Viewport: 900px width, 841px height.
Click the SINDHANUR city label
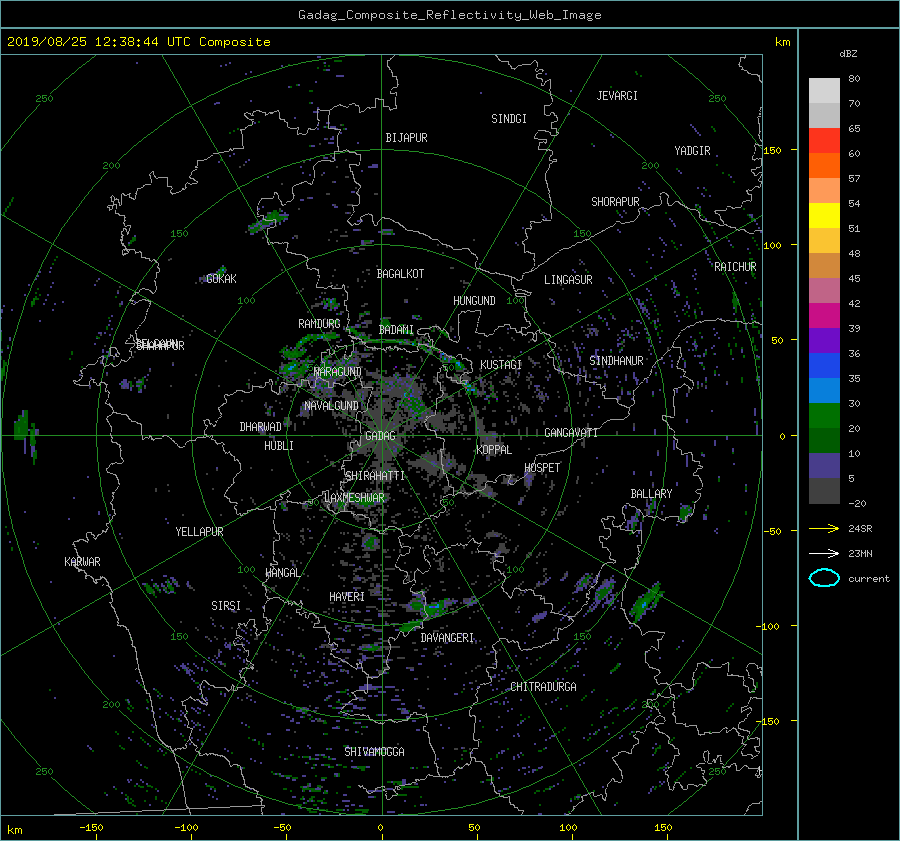tap(616, 361)
